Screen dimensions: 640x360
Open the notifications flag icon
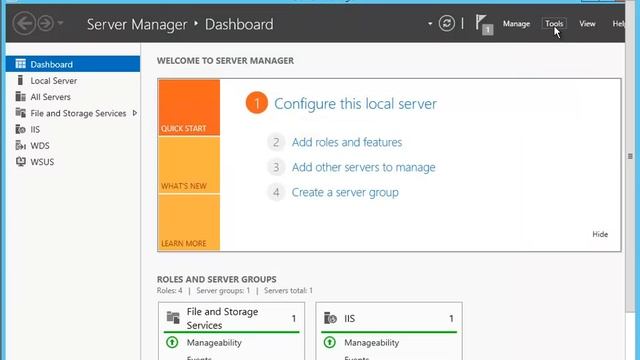click(x=484, y=24)
